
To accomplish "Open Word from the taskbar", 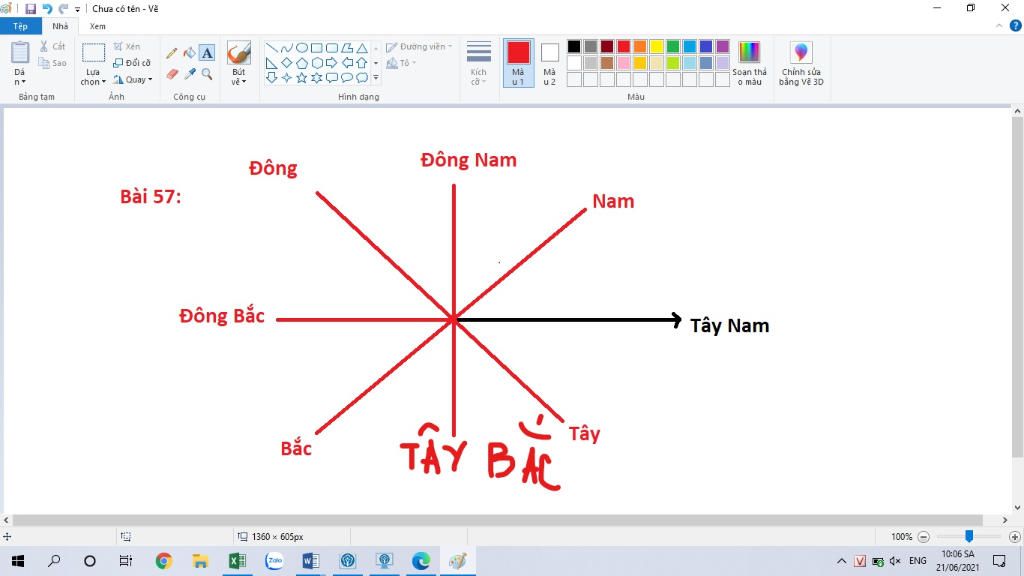I will (x=311, y=561).
